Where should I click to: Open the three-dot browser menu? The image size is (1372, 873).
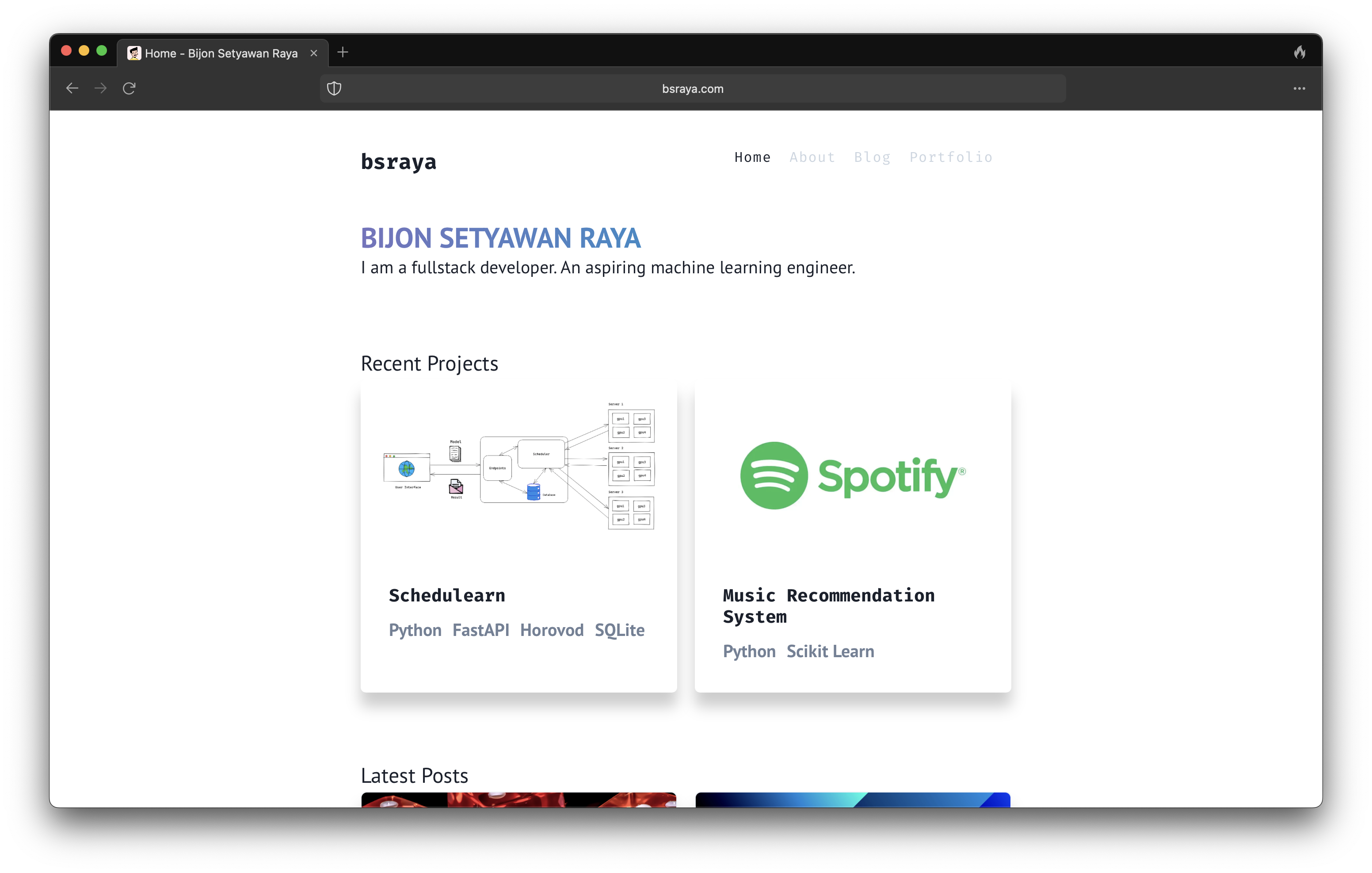coord(1299,88)
